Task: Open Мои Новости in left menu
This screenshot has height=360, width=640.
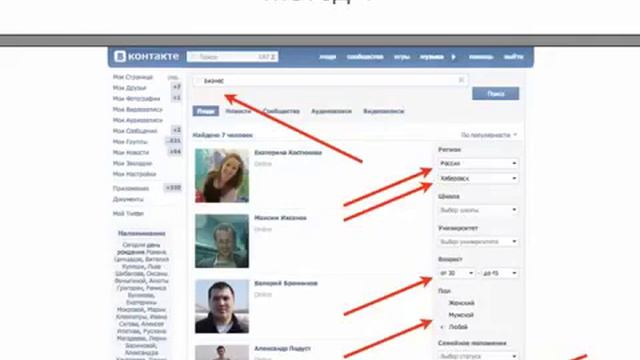Action: click(x=131, y=152)
